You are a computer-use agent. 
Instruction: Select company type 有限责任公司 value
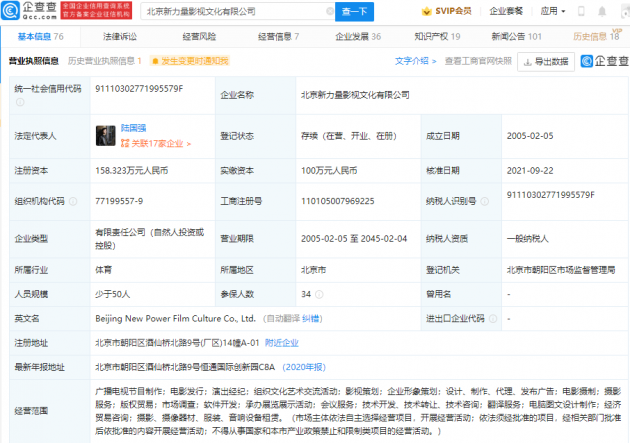click(149, 239)
